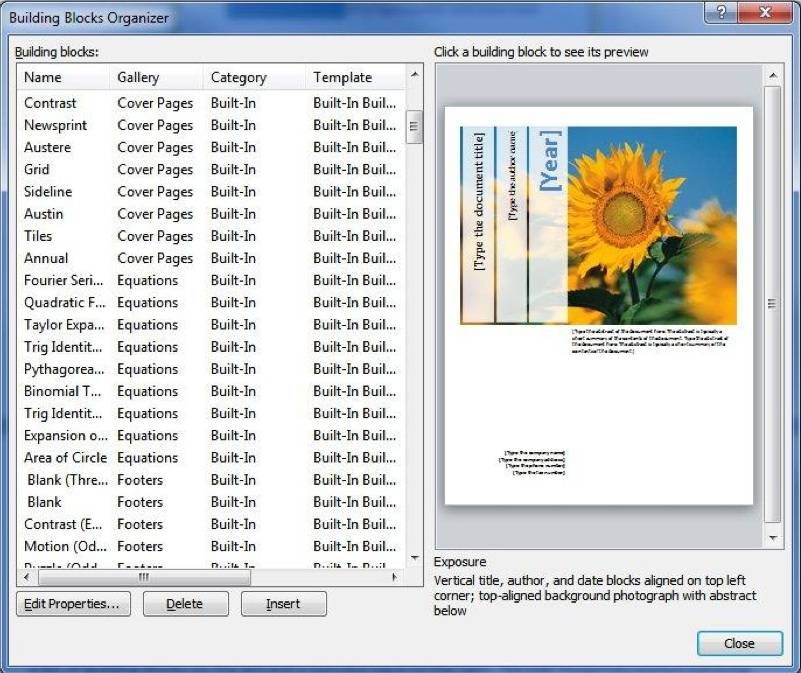Click the Delete button
The height and width of the screenshot is (673, 801).
[x=185, y=604]
